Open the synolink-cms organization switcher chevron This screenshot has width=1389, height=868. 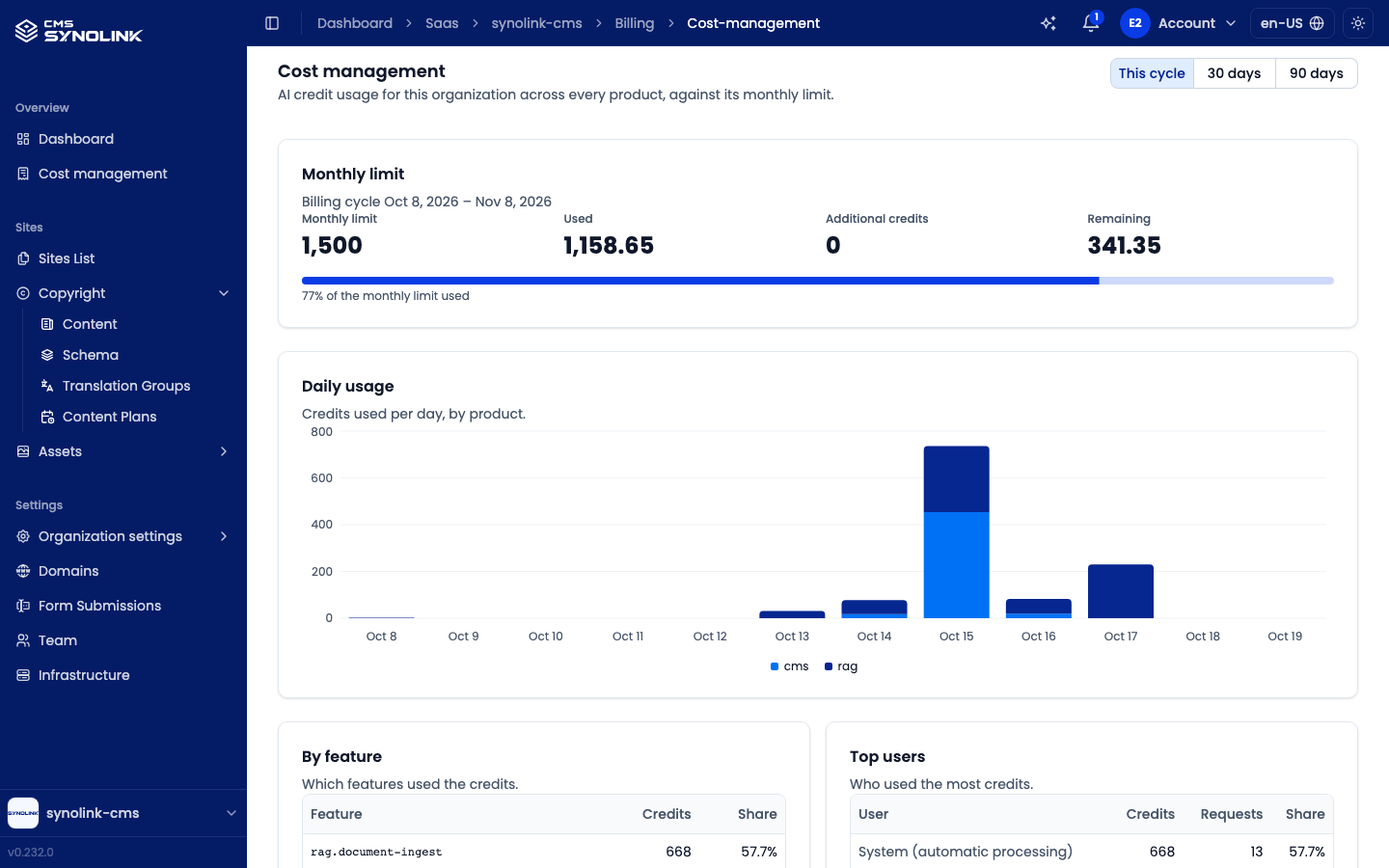click(231, 813)
